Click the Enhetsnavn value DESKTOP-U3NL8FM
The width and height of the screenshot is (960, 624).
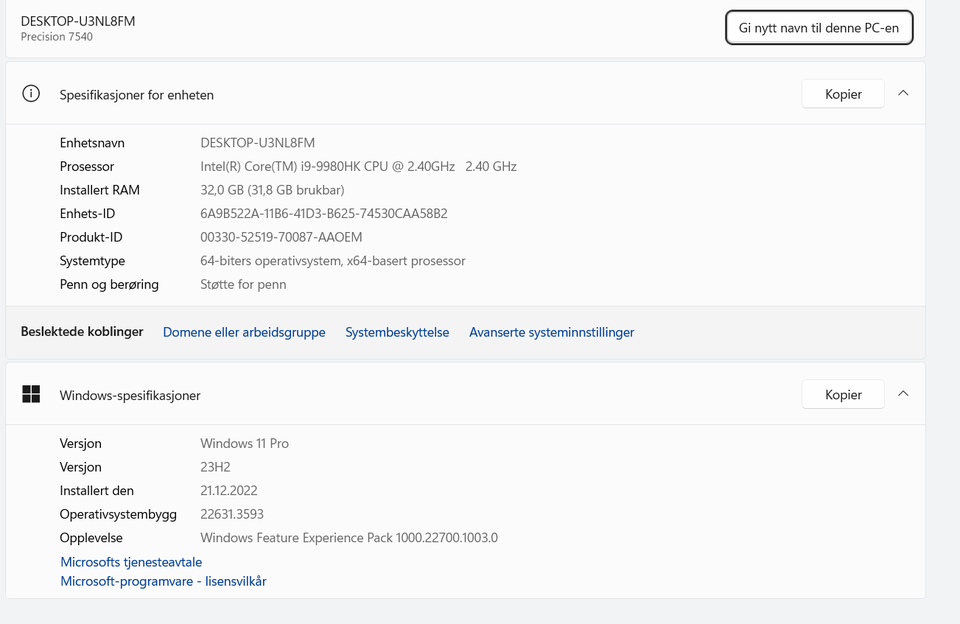pyautogui.click(x=258, y=143)
